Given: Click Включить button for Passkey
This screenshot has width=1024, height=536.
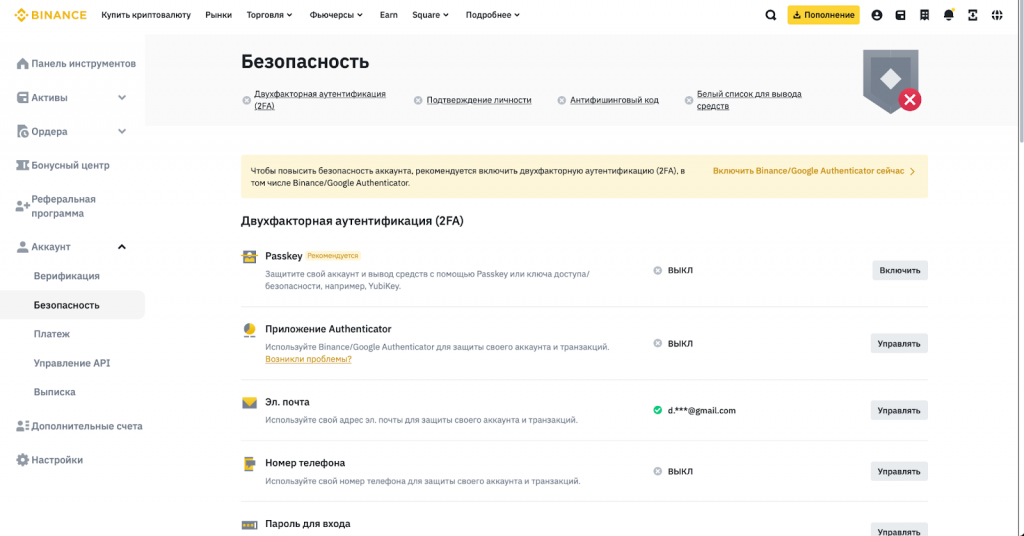Looking at the screenshot, I should pyautogui.click(x=899, y=270).
